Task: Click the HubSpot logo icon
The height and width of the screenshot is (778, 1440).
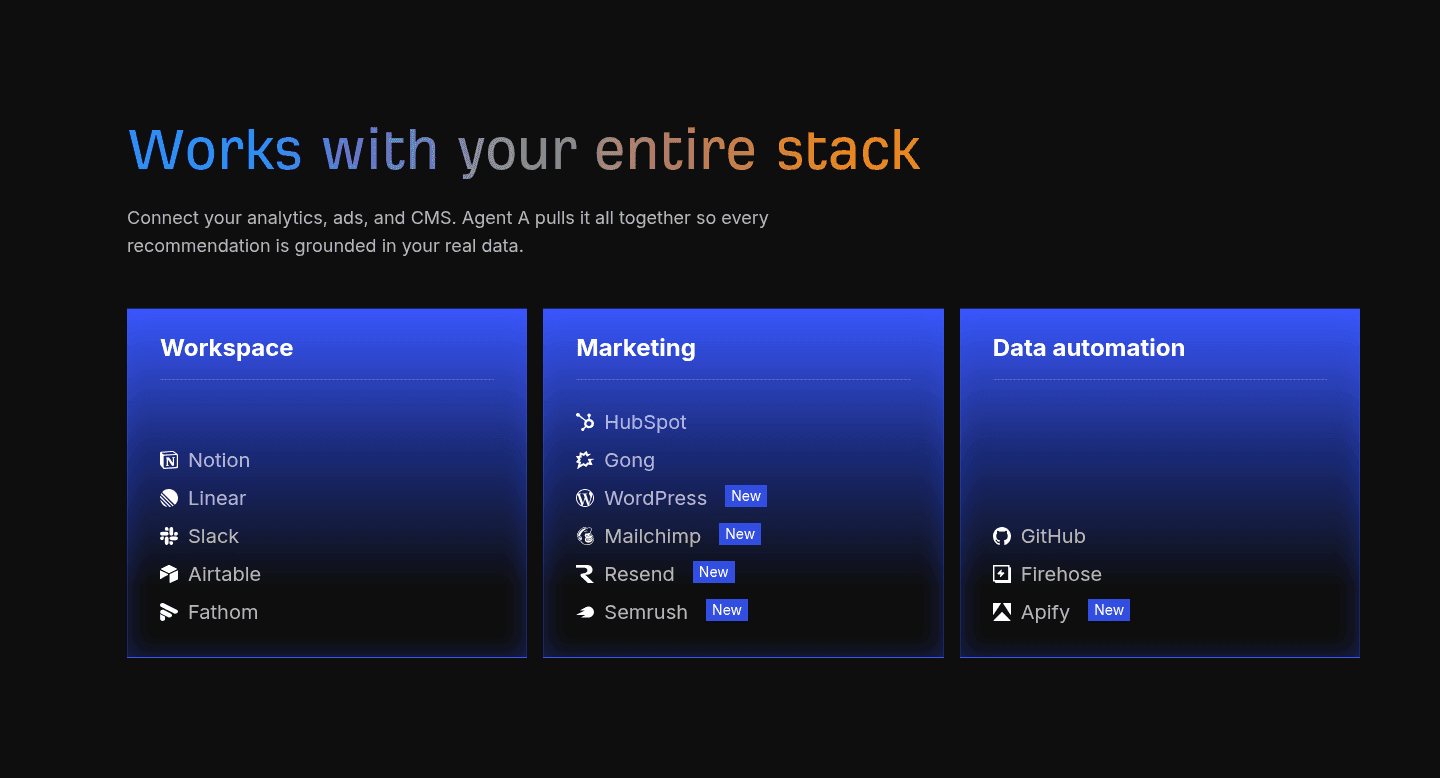Action: point(585,422)
